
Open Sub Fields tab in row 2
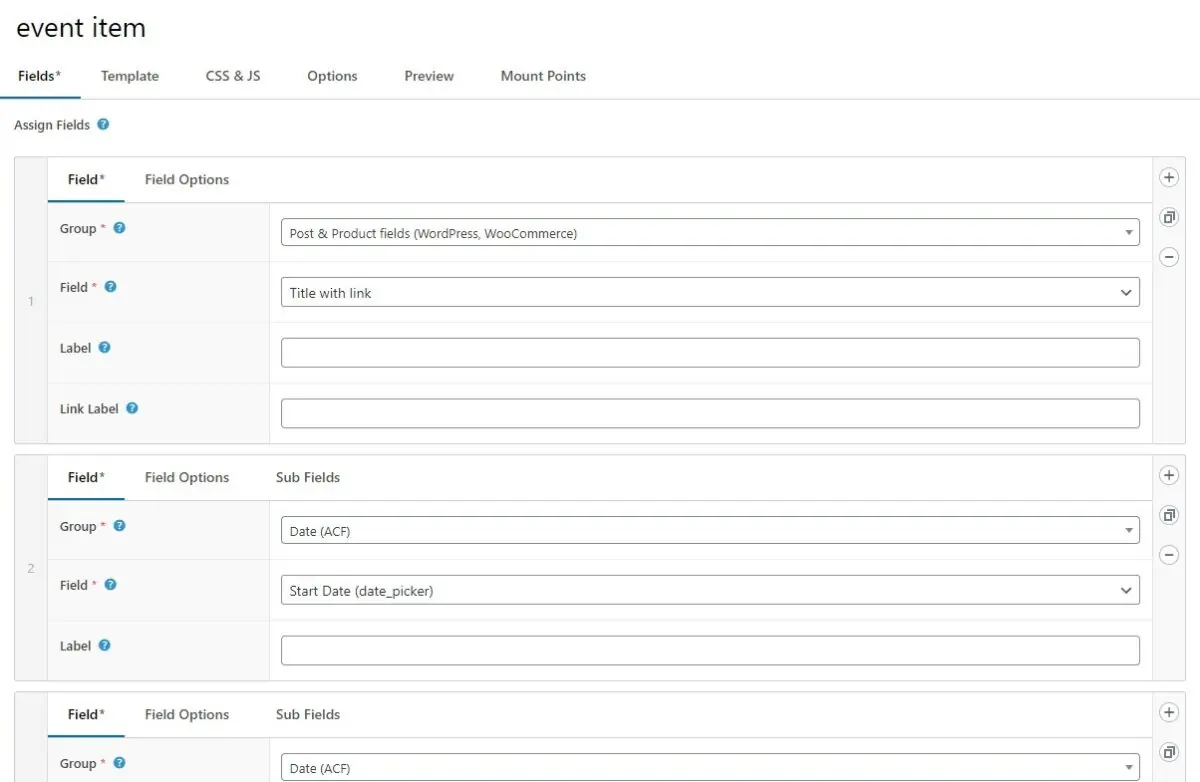coord(308,477)
